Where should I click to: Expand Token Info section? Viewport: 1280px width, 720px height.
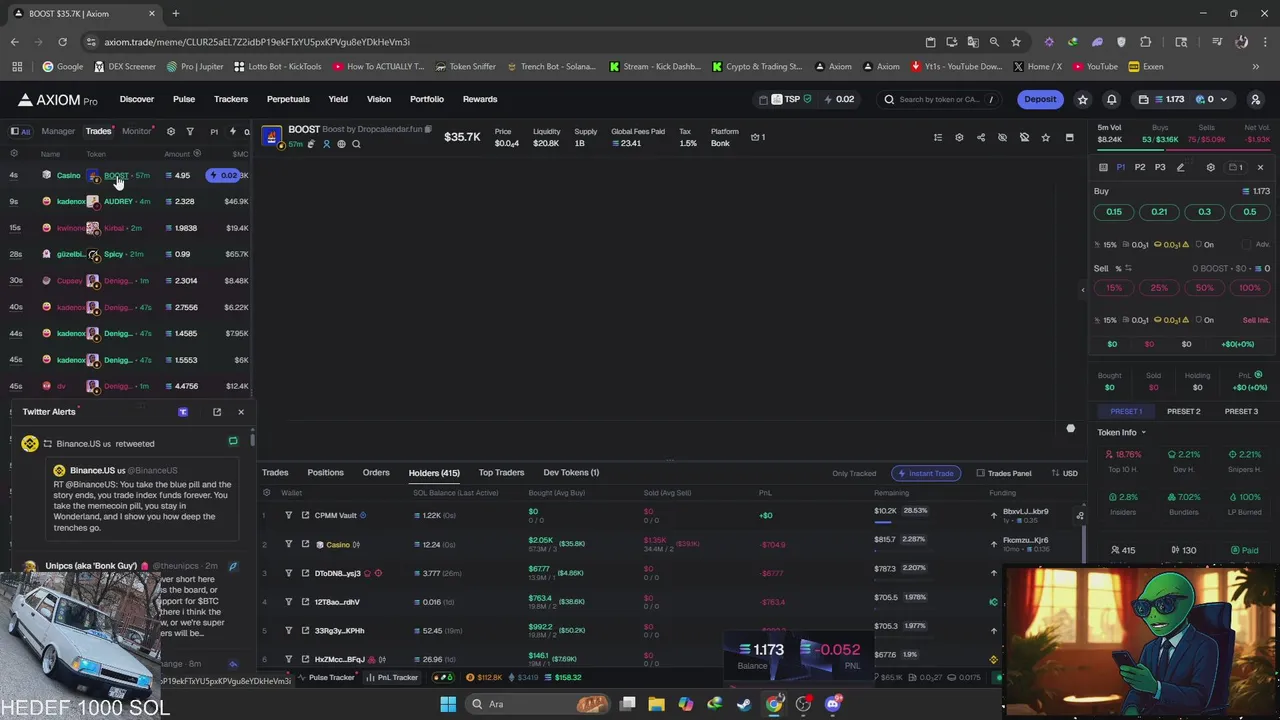tap(1122, 432)
